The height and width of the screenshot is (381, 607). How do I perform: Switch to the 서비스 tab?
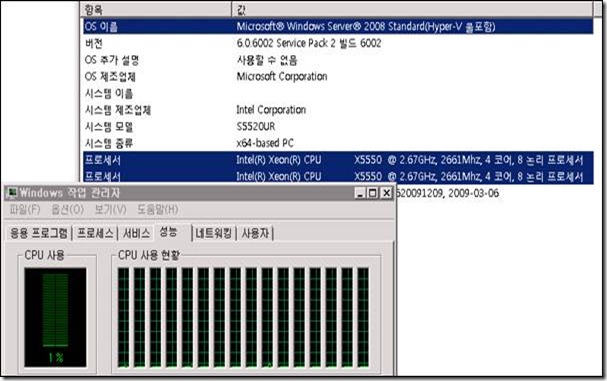136,233
